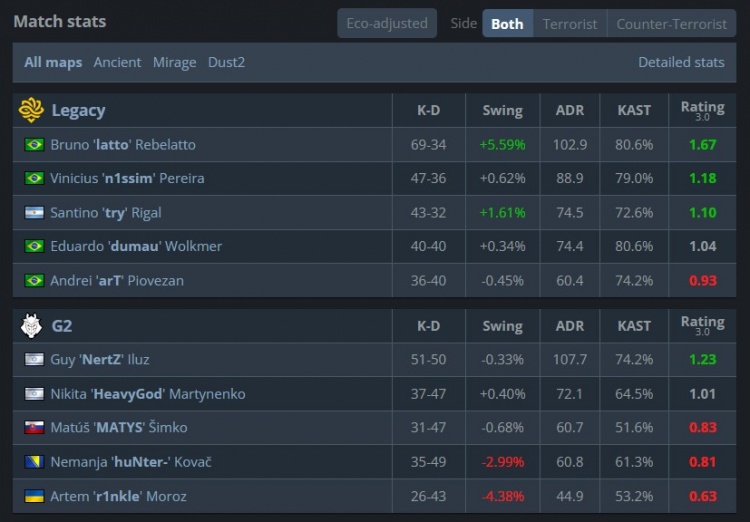The height and width of the screenshot is (522, 750).
Task: Click the Legacy table KAST column header
Action: (634, 111)
